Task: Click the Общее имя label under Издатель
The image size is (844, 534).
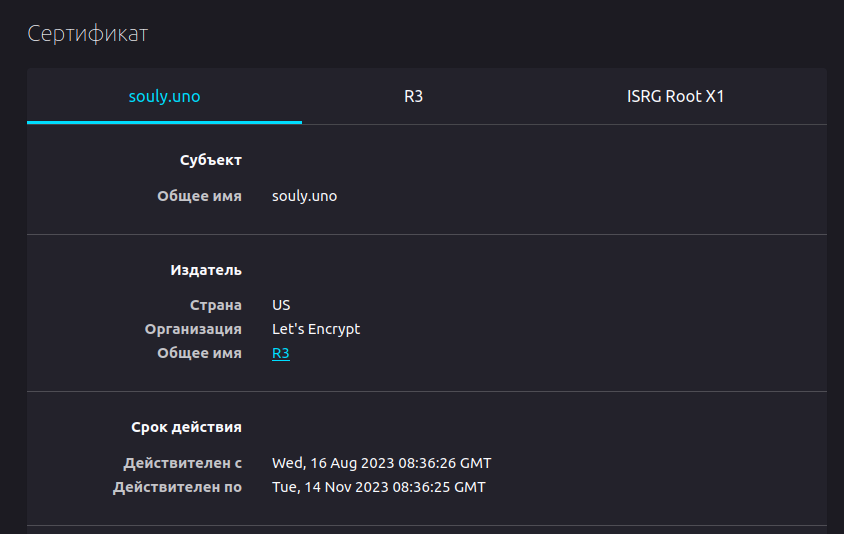Action: 199,353
